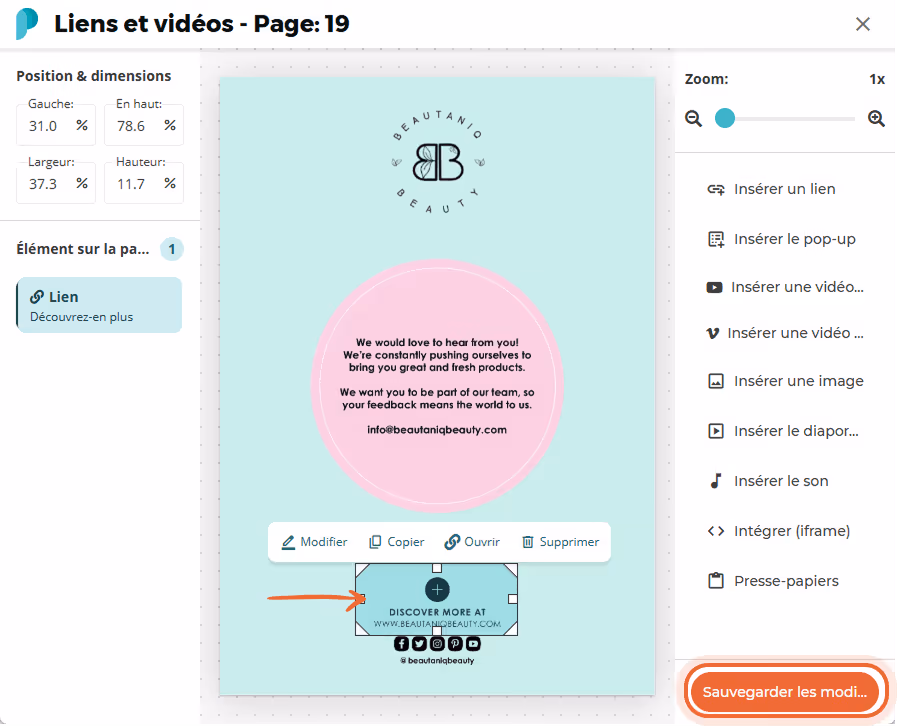Save changes with Sauvegarder les modifications button
Viewport: 897px width, 726px height.
coord(785,692)
